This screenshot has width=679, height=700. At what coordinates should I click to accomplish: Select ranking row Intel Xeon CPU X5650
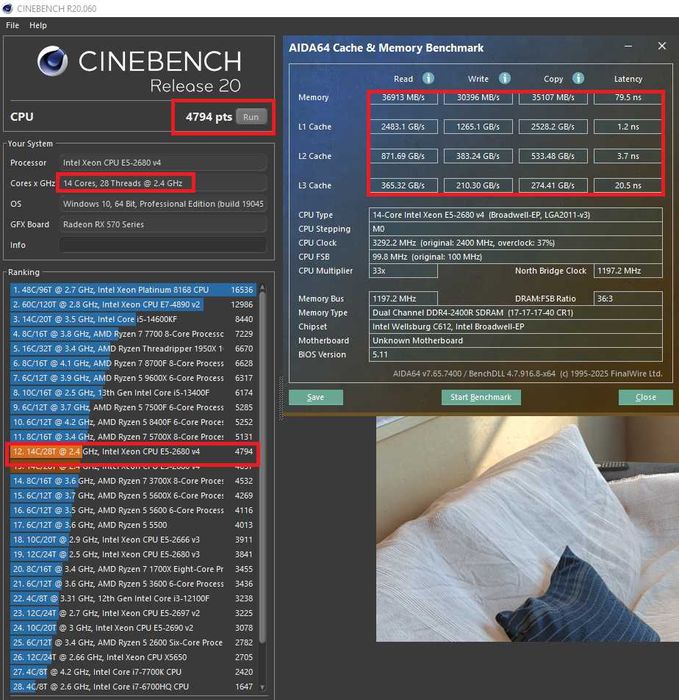point(133,658)
